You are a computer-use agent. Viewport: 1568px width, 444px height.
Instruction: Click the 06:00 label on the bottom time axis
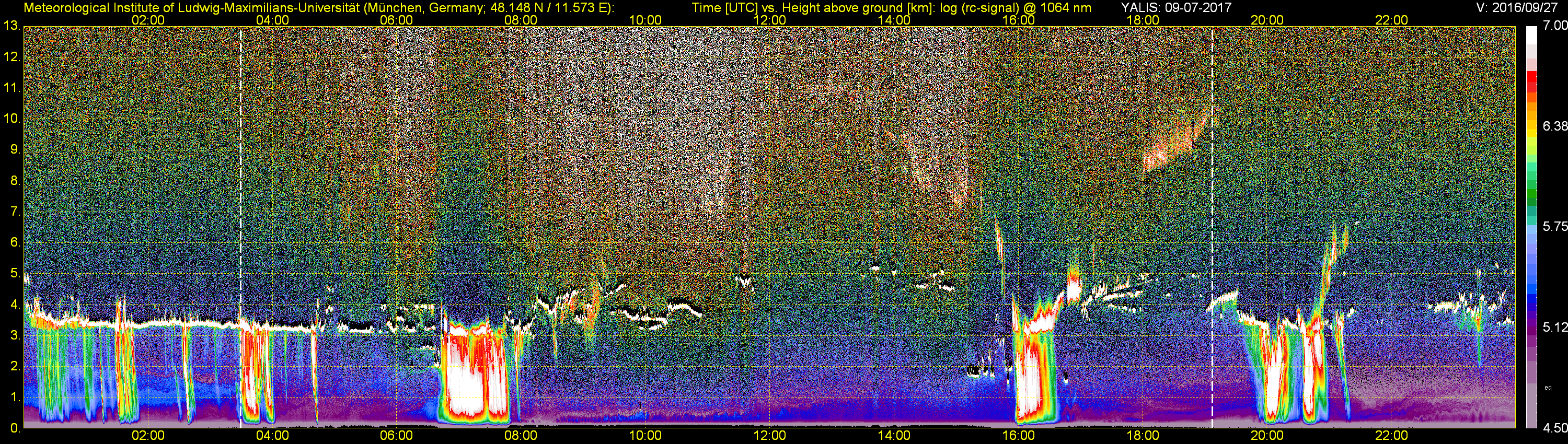pyautogui.click(x=396, y=436)
